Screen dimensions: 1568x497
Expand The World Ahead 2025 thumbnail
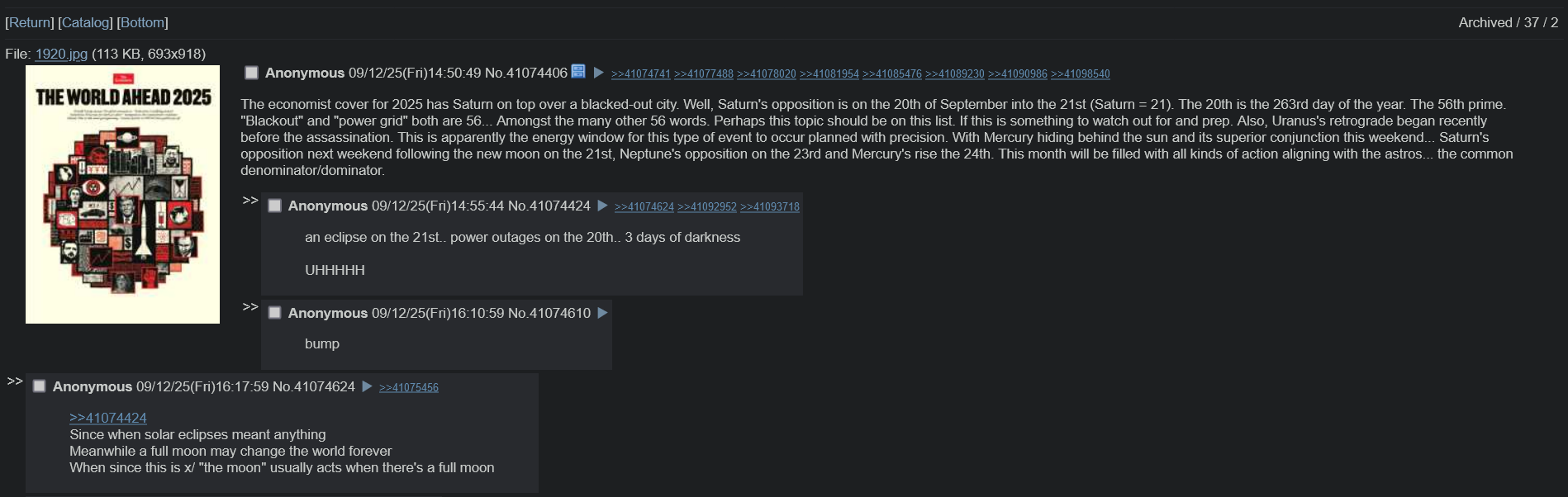pyautogui.click(x=122, y=194)
